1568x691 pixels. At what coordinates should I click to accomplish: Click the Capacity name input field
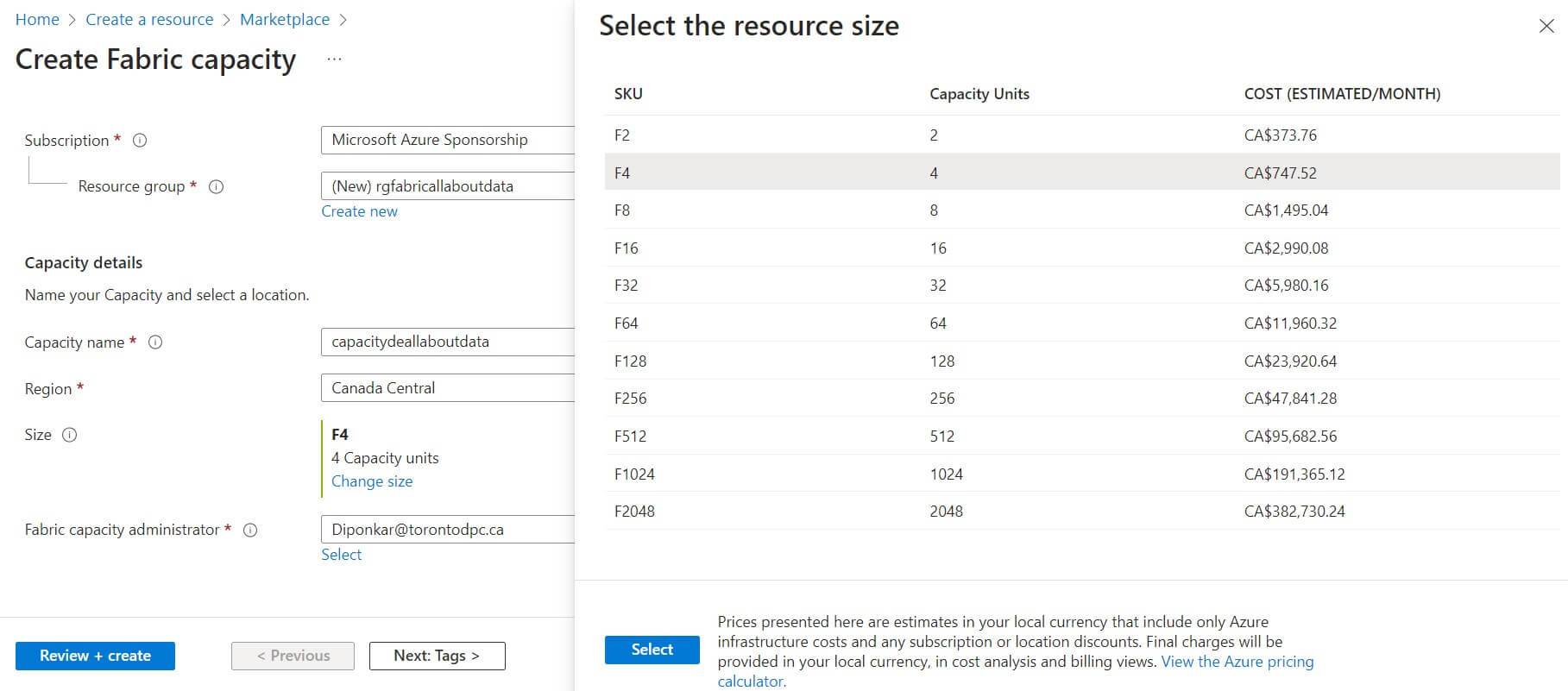pyautogui.click(x=447, y=342)
